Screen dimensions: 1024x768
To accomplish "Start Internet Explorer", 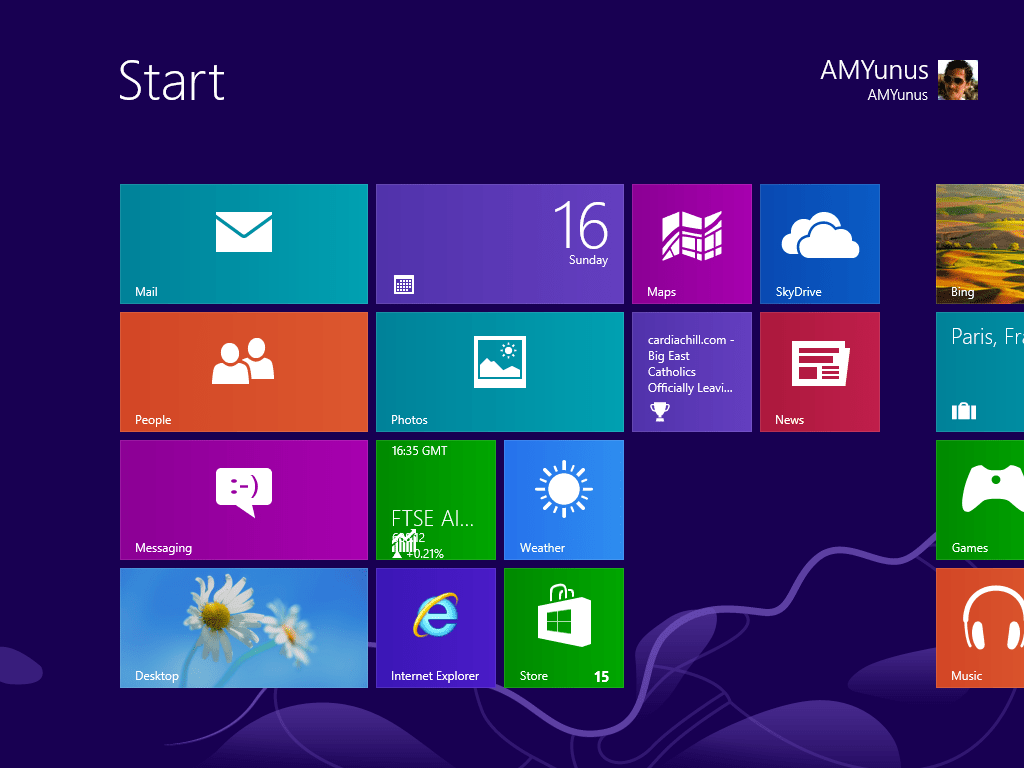I will click(435, 627).
